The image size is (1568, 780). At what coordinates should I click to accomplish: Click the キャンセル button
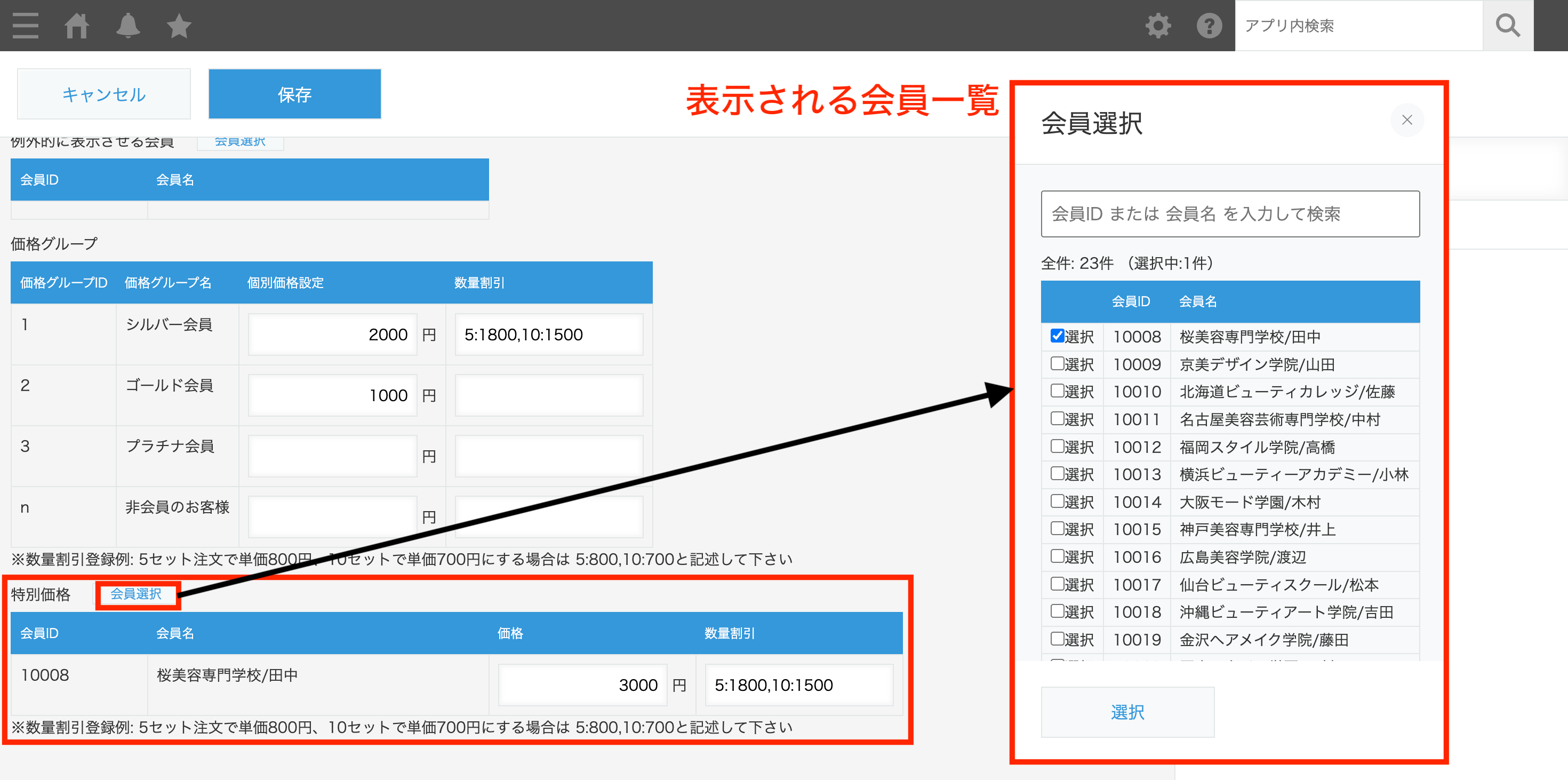coord(103,94)
